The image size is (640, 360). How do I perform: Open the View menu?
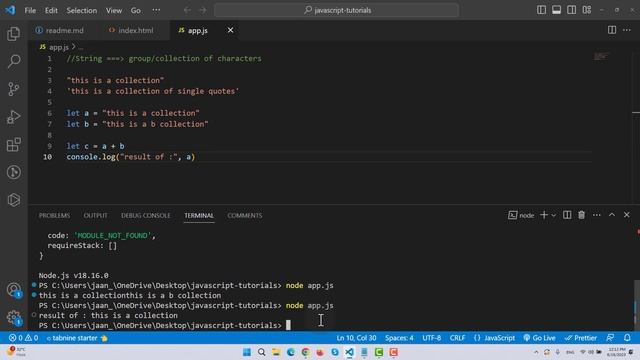pyautogui.click(x=114, y=10)
